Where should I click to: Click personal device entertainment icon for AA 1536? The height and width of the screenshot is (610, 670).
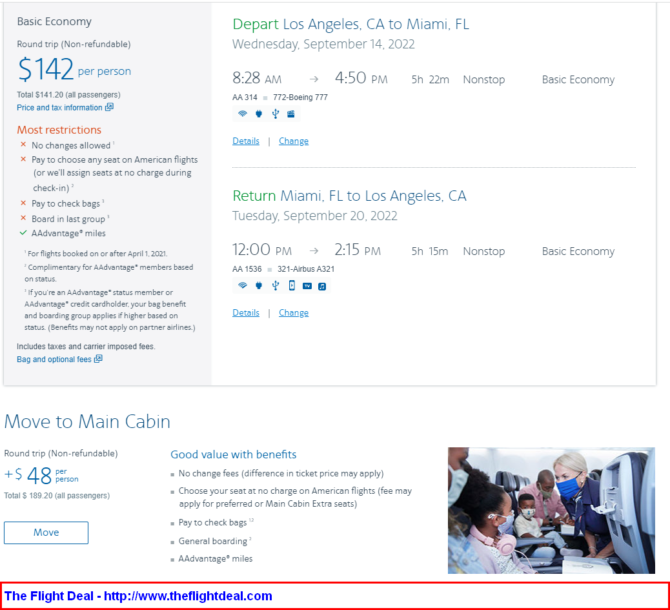click(291, 285)
